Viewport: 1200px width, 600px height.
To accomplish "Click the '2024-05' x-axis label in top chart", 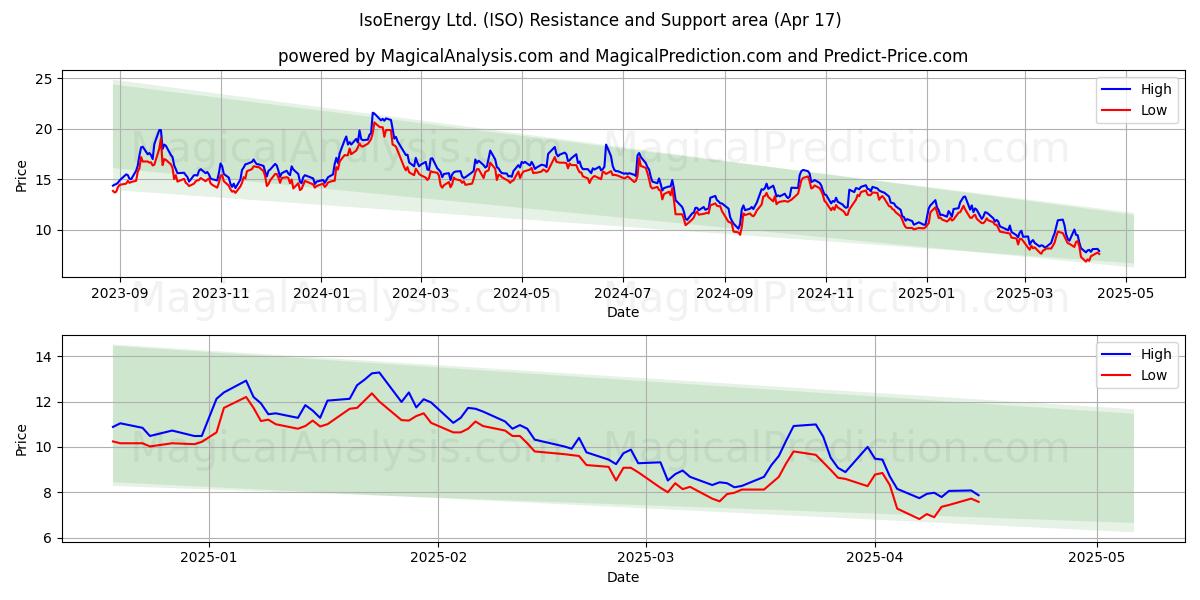I will click(x=521, y=294).
